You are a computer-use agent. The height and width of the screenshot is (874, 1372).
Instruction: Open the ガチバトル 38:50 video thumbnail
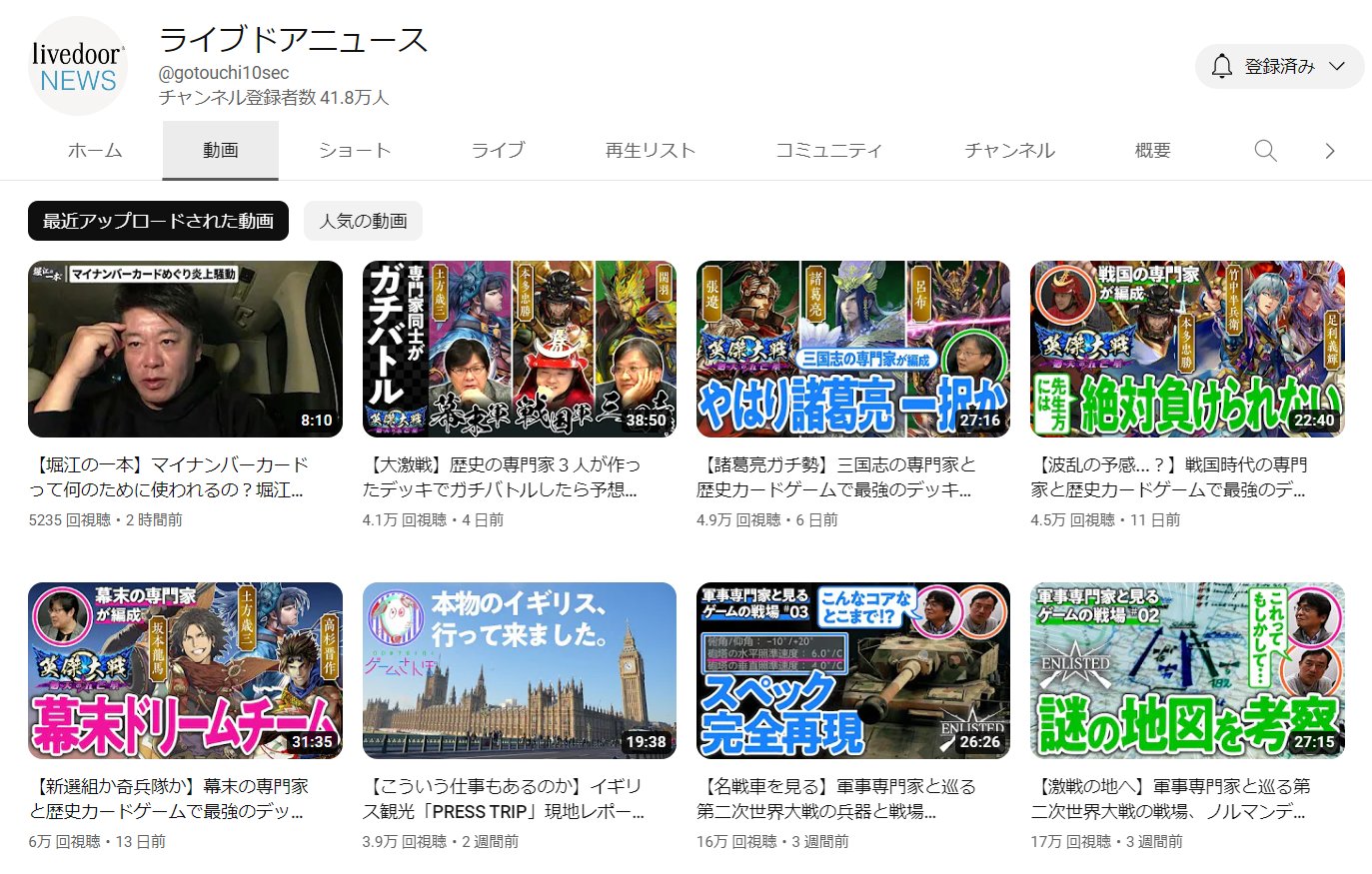pyautogui.click(x=520, y=349)
